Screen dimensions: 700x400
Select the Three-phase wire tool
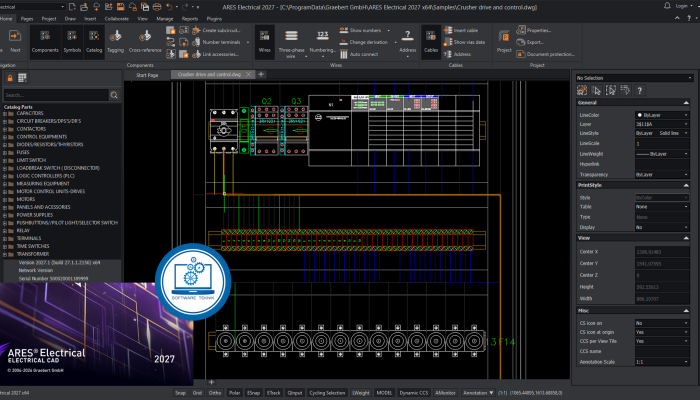(x=291, y=42)
